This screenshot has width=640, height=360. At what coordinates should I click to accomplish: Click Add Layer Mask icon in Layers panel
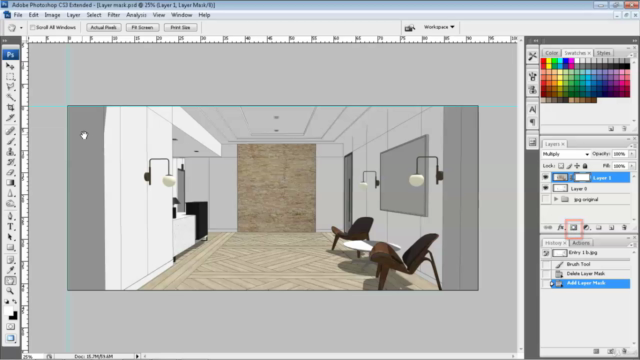[x=573, y=227]
